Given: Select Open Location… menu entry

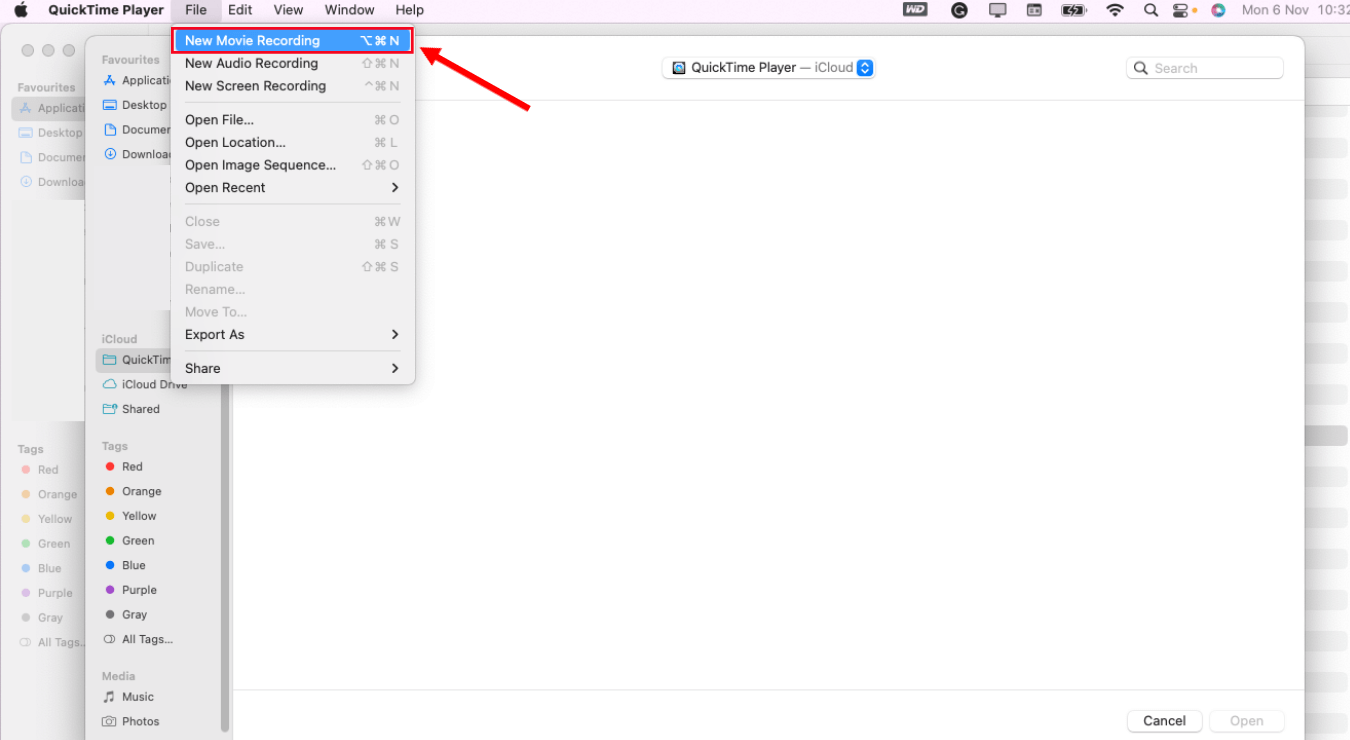Looking at the screenshot, I should coord(293,143).
